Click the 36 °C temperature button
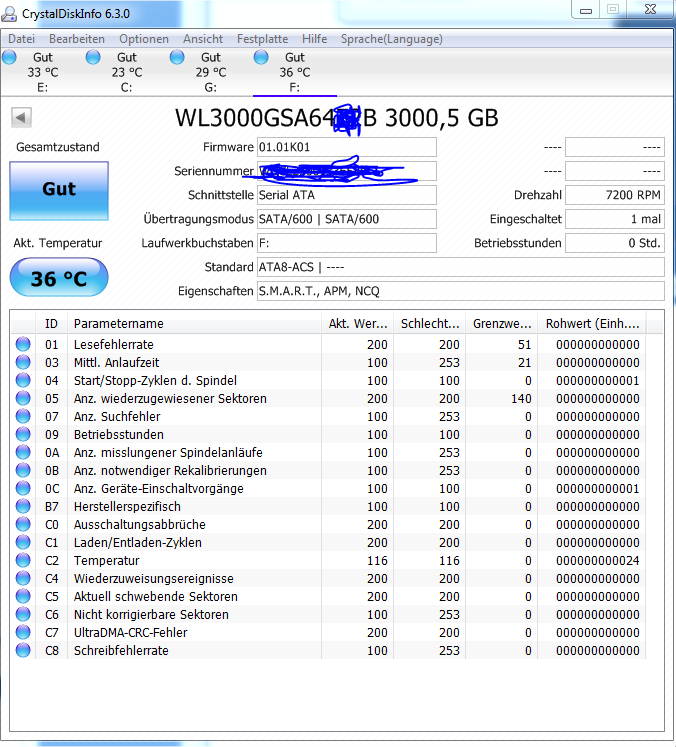 (x=59, y=277)
